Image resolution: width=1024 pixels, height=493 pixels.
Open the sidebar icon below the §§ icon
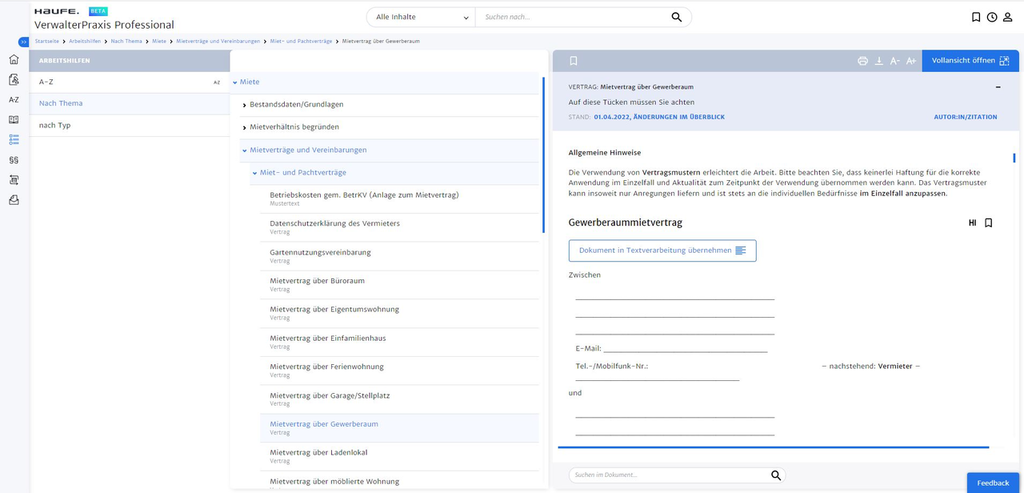click(x=14, y=180)
